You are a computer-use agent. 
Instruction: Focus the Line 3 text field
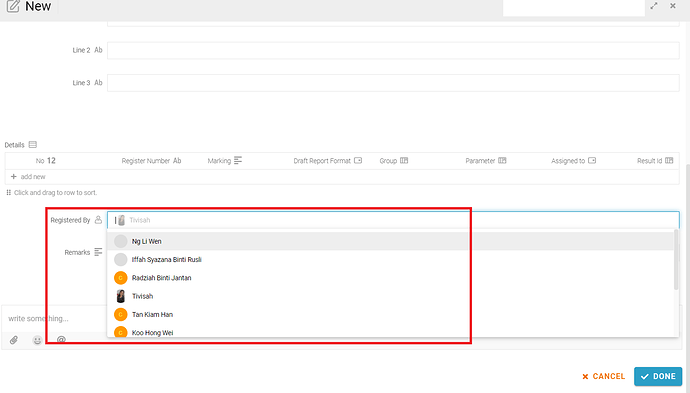tap(393, 83)
